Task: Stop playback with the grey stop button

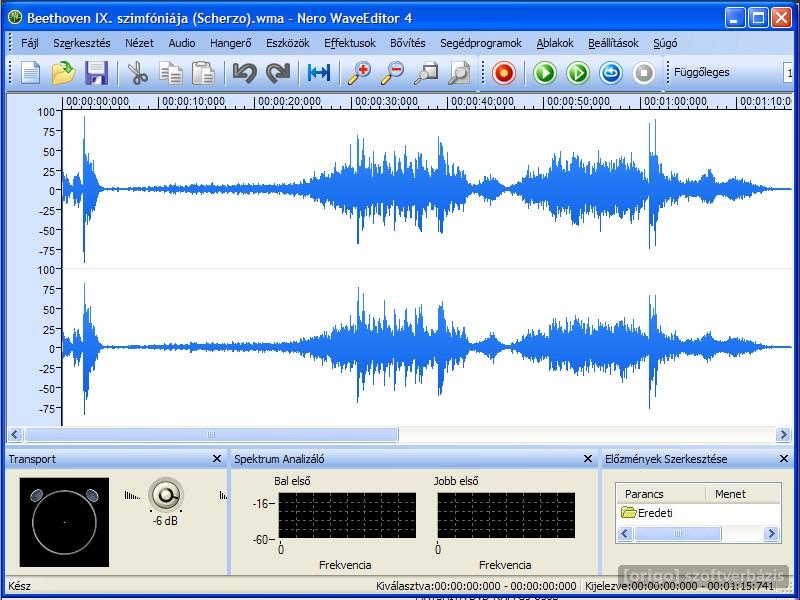Action: tap(644, 73)
